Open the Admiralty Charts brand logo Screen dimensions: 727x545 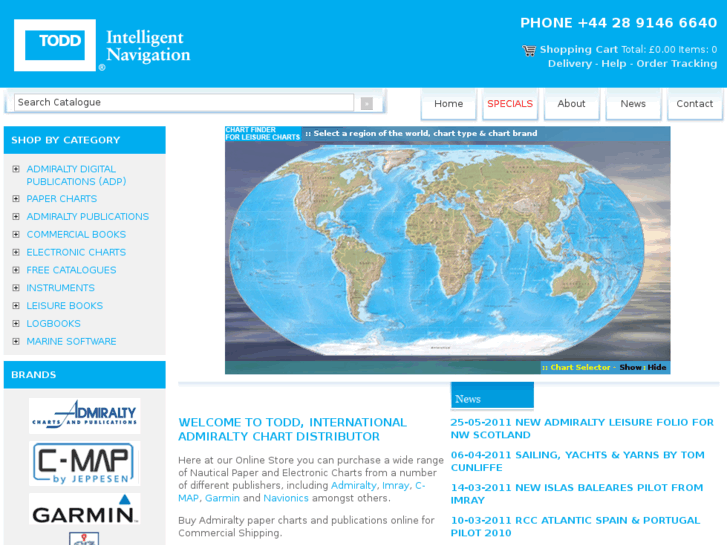pos(84,416)
